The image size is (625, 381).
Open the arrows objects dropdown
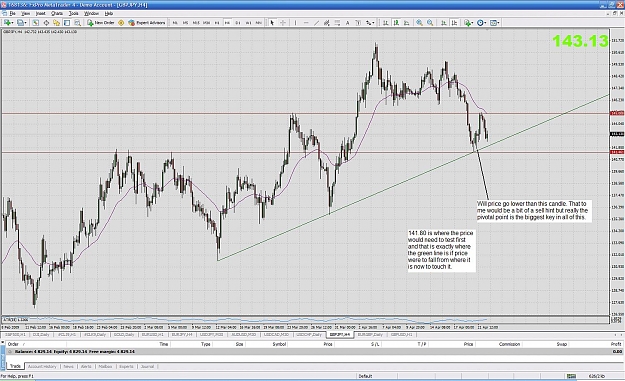coord(370,23)
